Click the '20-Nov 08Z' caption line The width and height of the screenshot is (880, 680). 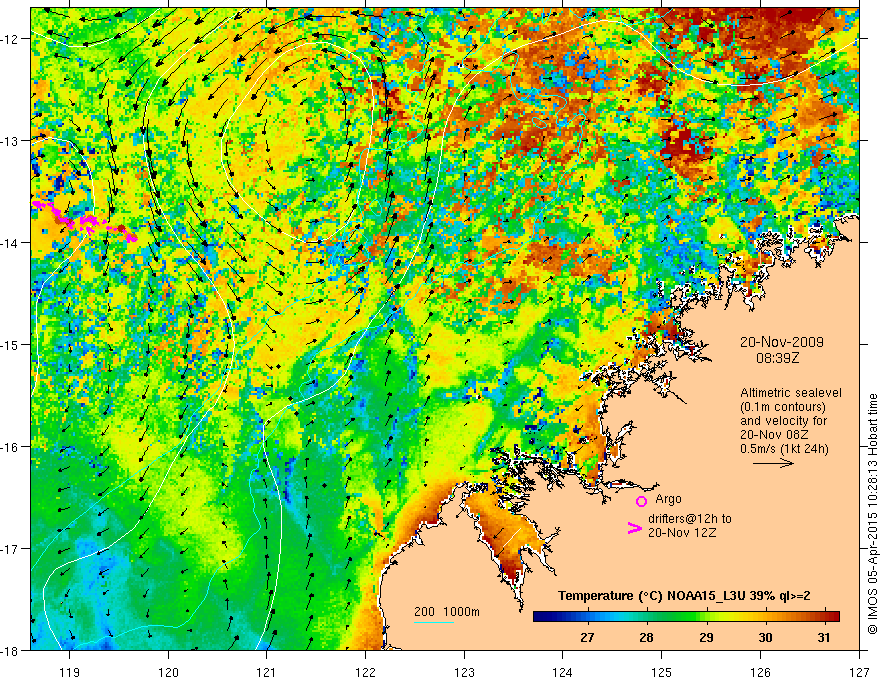click(x=772, y=435)
